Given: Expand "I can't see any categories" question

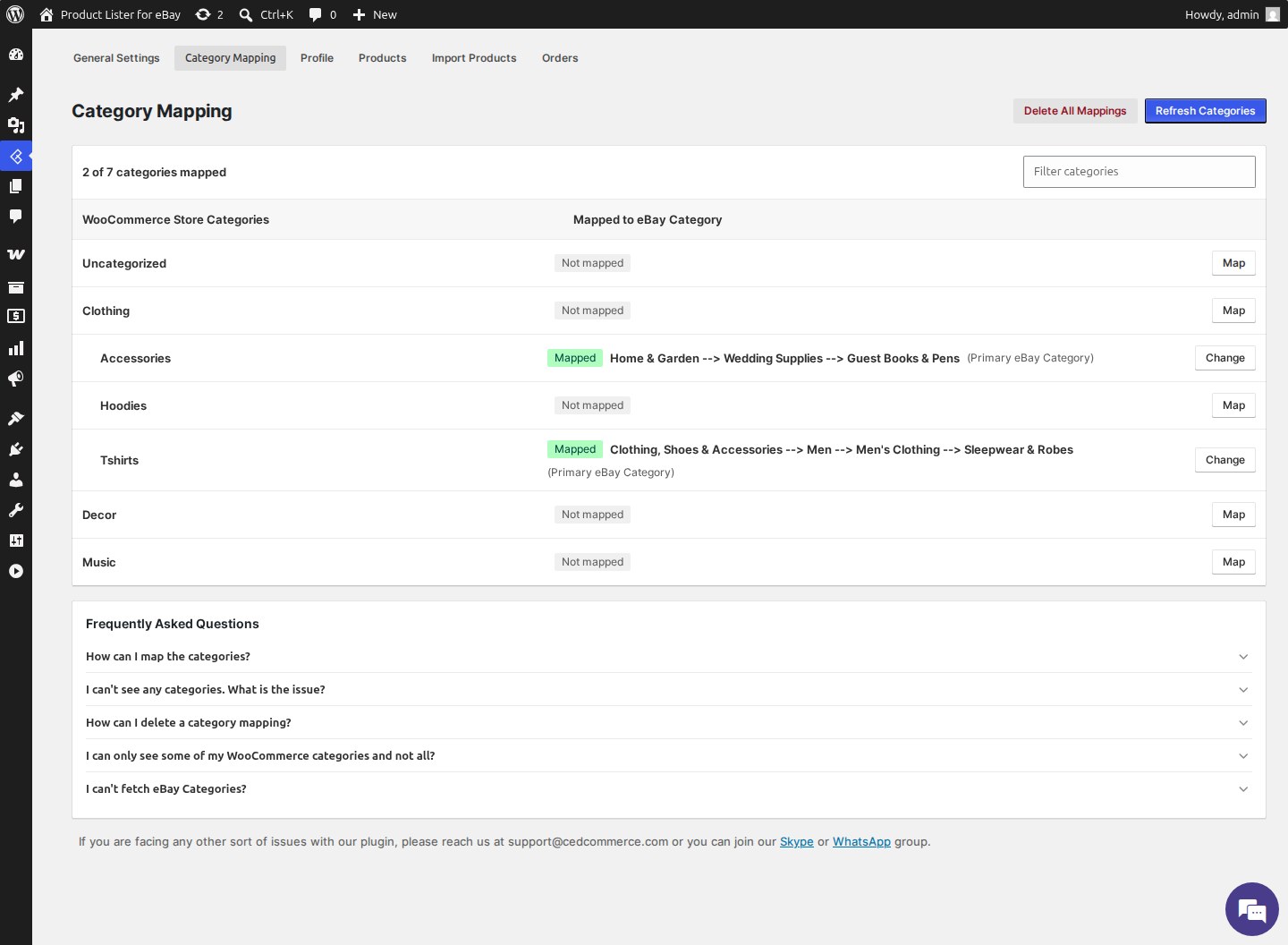Looking at the screenshot, I should 669,689.
